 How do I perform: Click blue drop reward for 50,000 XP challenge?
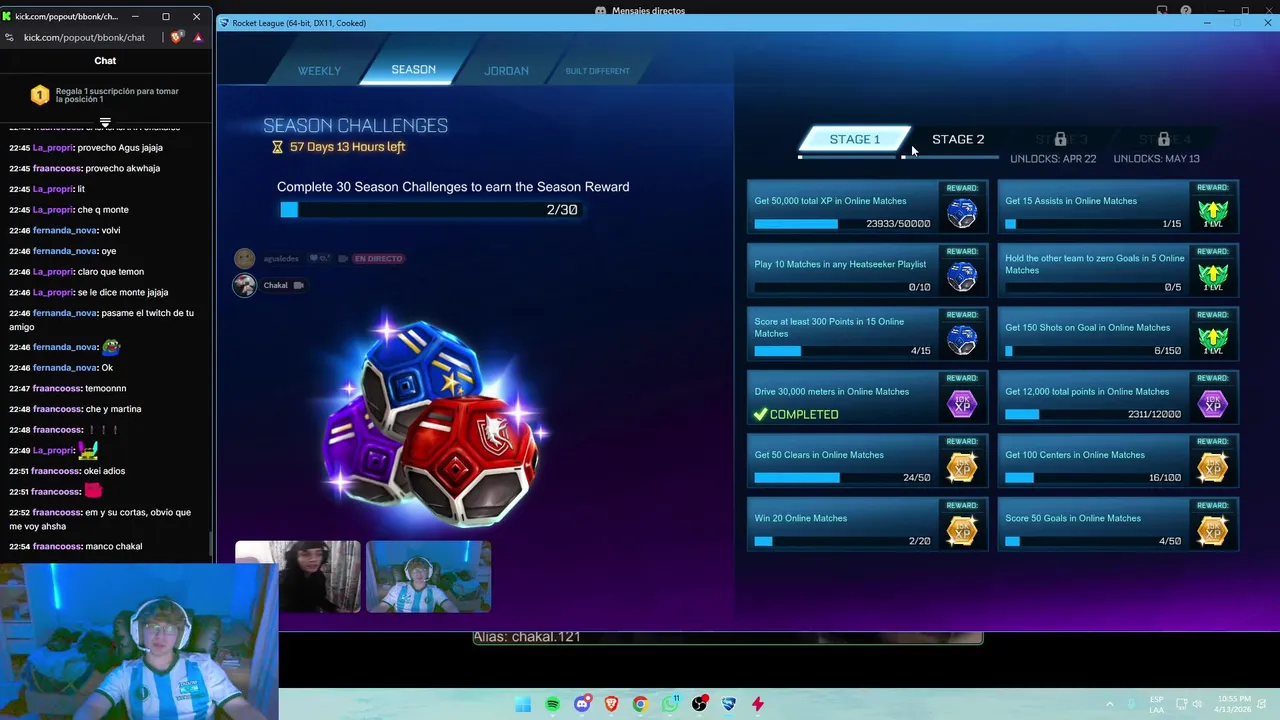(x=961, y=213)
